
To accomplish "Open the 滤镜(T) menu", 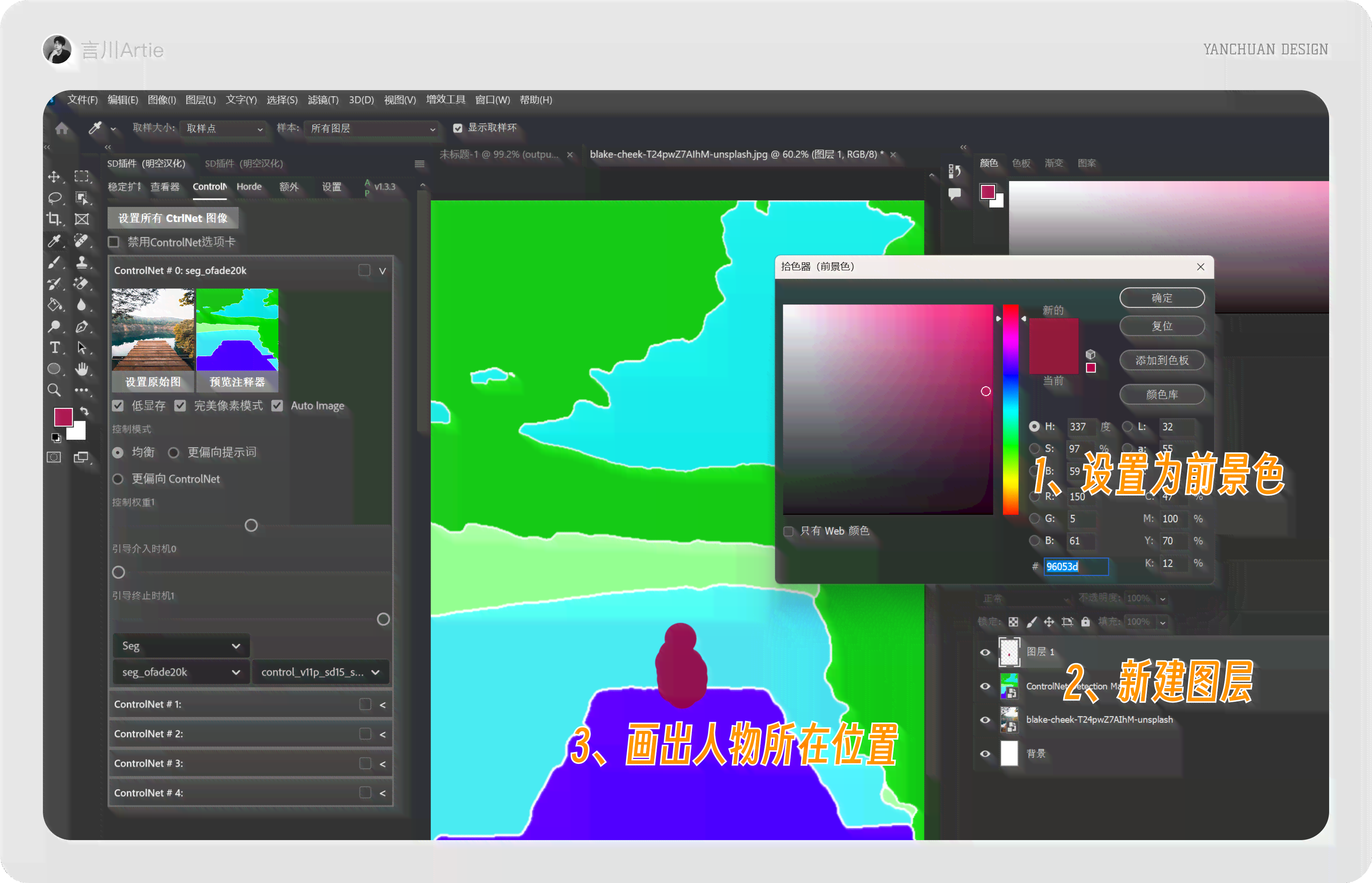I will (x=323, y=100).
